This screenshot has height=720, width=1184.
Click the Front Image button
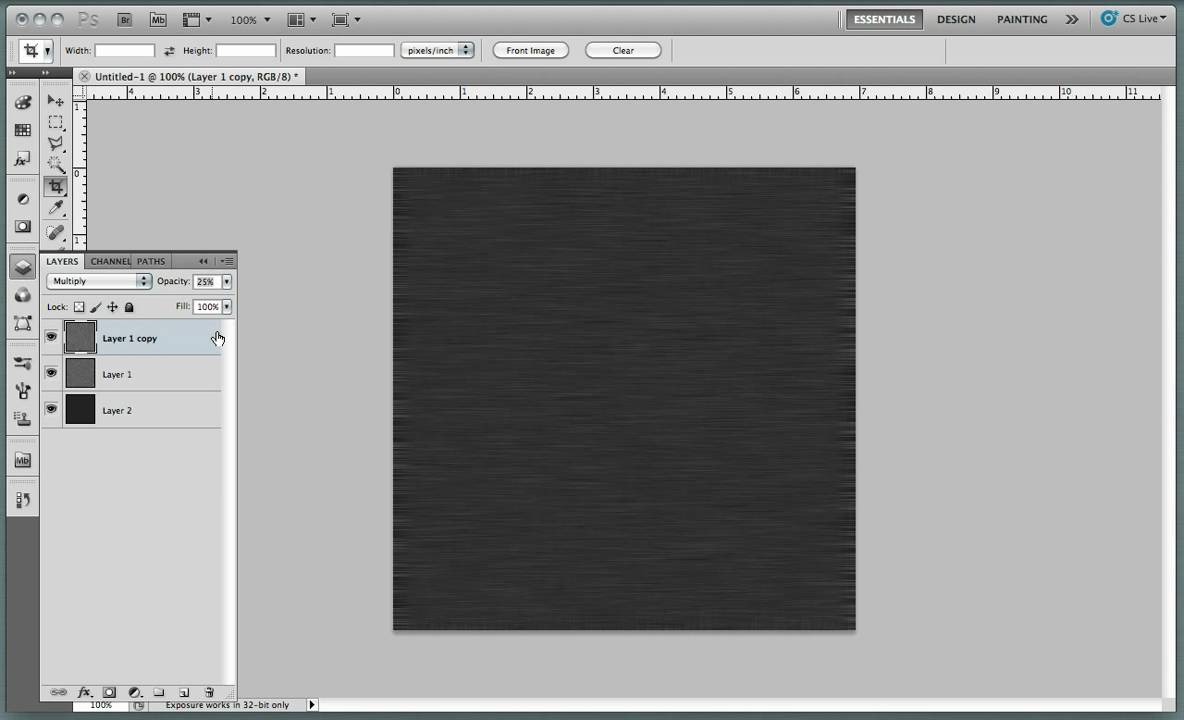(x=530, y=51)
